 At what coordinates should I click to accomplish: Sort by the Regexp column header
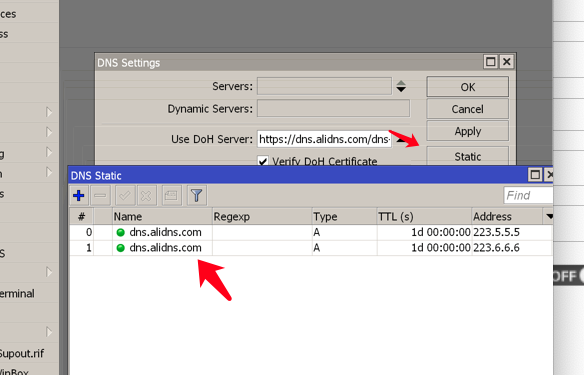[262, 216]
